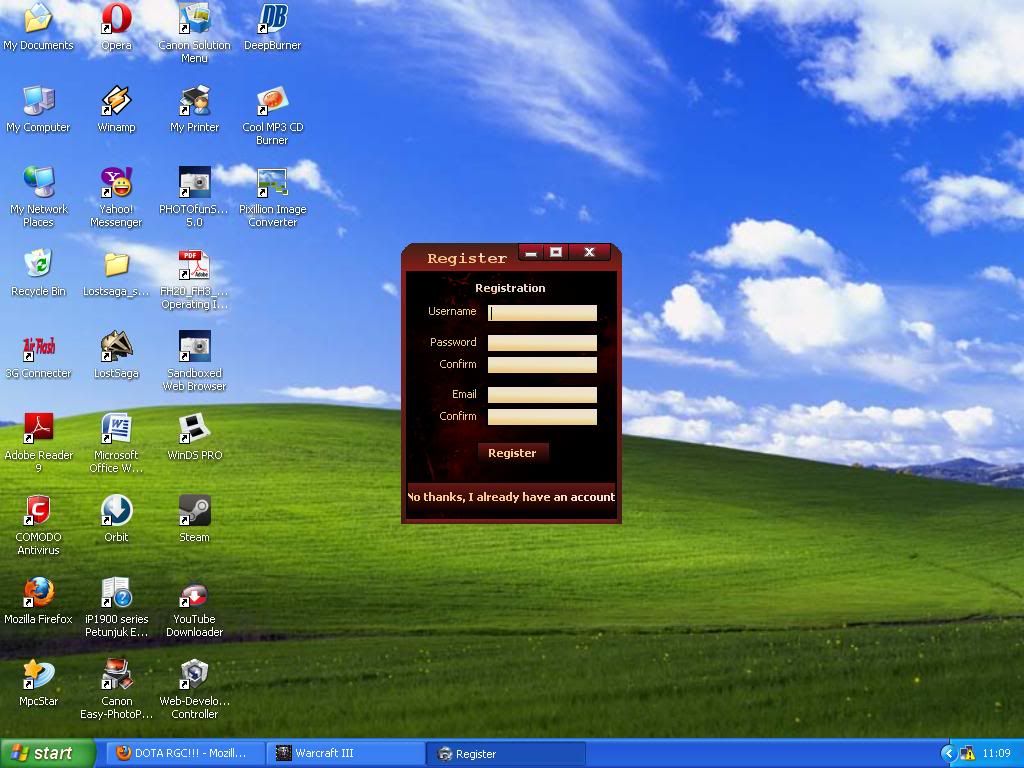Click the Confirm field under Password
The height and width of the screenshot is (768, 1024).
(x=542, y=365)
